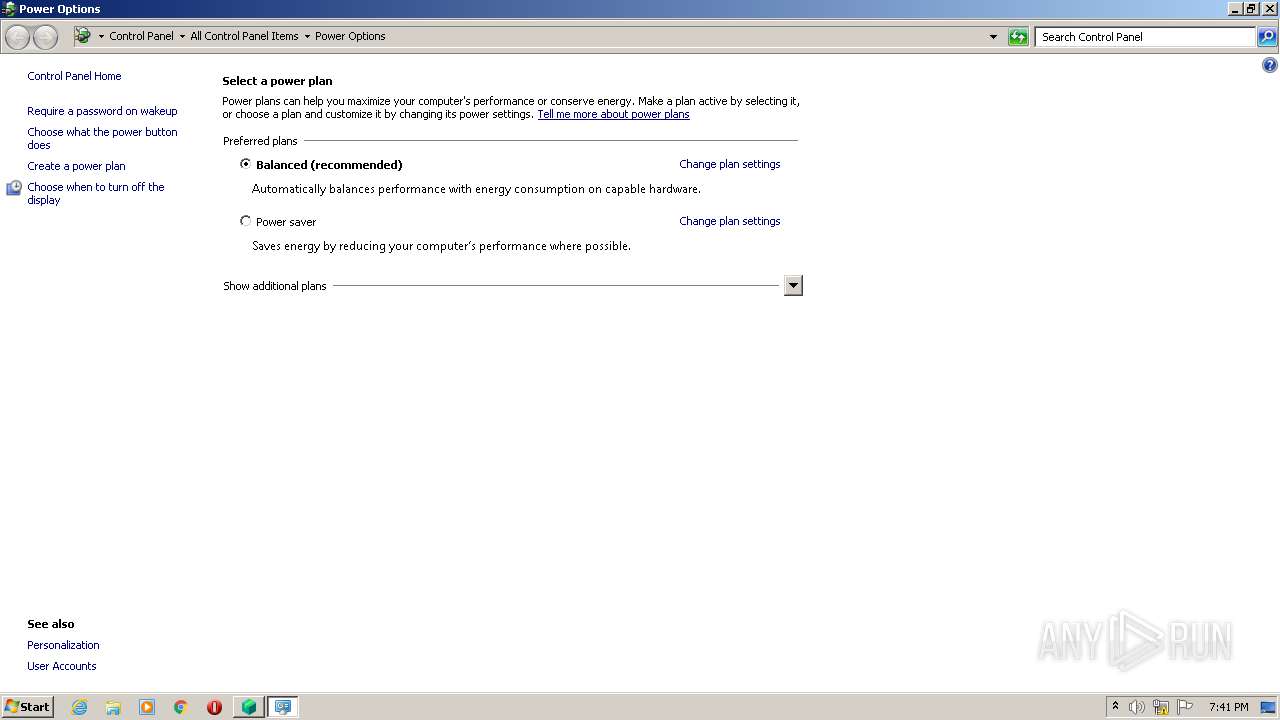Refresh the Control Panel view
The height and width of the screenshot is (720, 1280).
click(x=1018, y=37)
